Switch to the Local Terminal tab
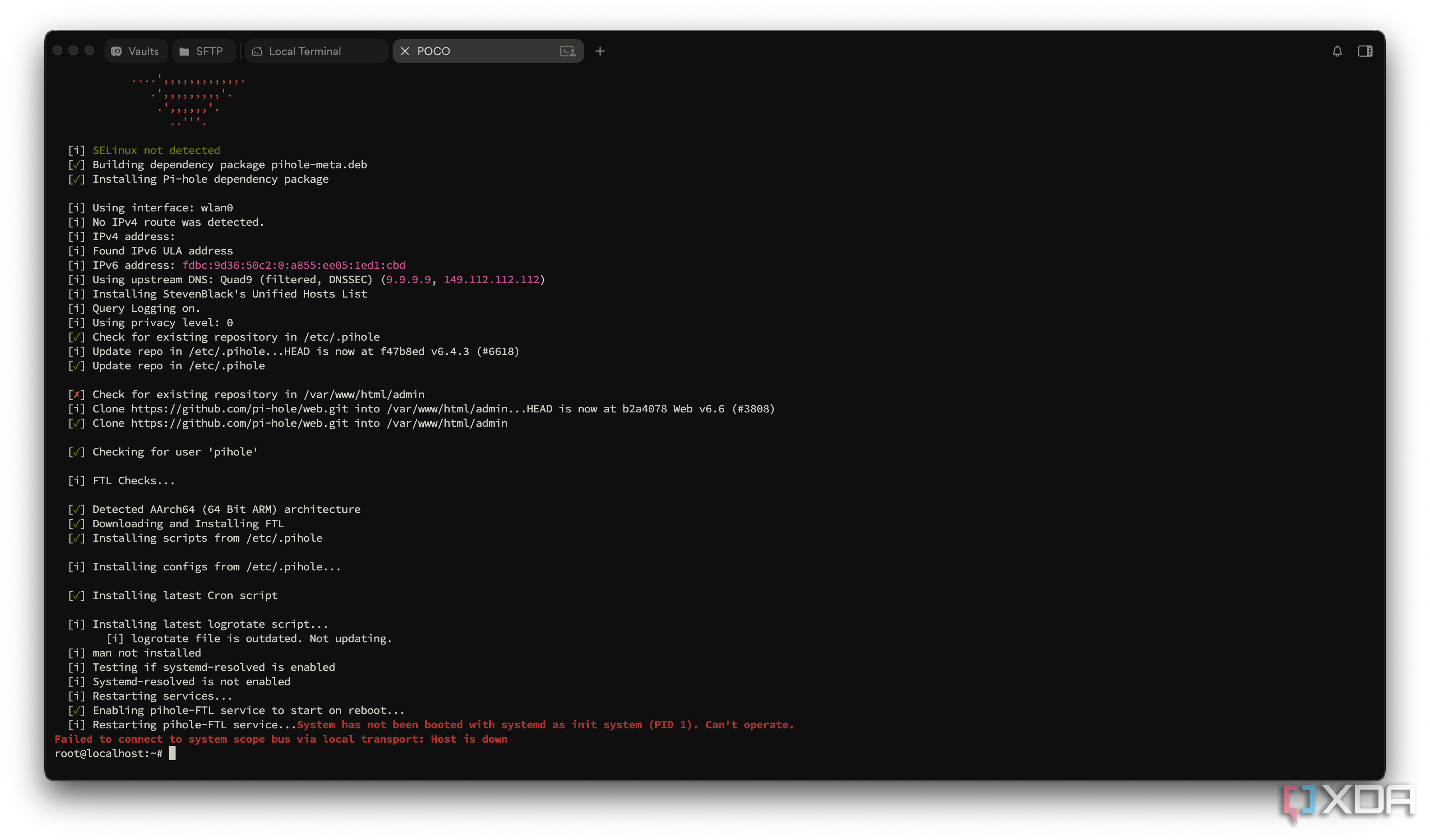The width and height of the screenshot is (1430, 840). coord(316,51)
